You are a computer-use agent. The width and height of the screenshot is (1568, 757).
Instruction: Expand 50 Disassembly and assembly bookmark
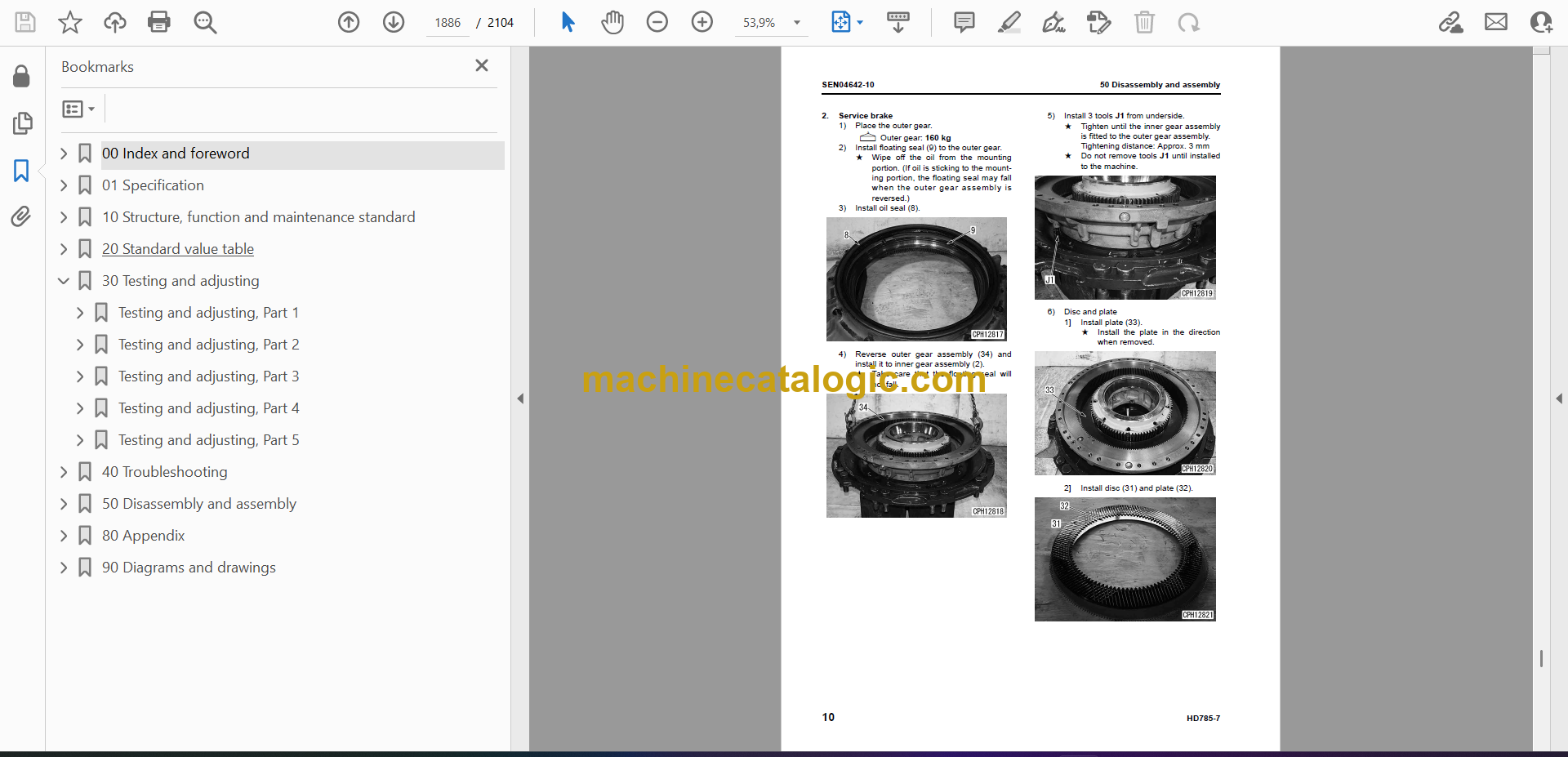pos(64,504)
